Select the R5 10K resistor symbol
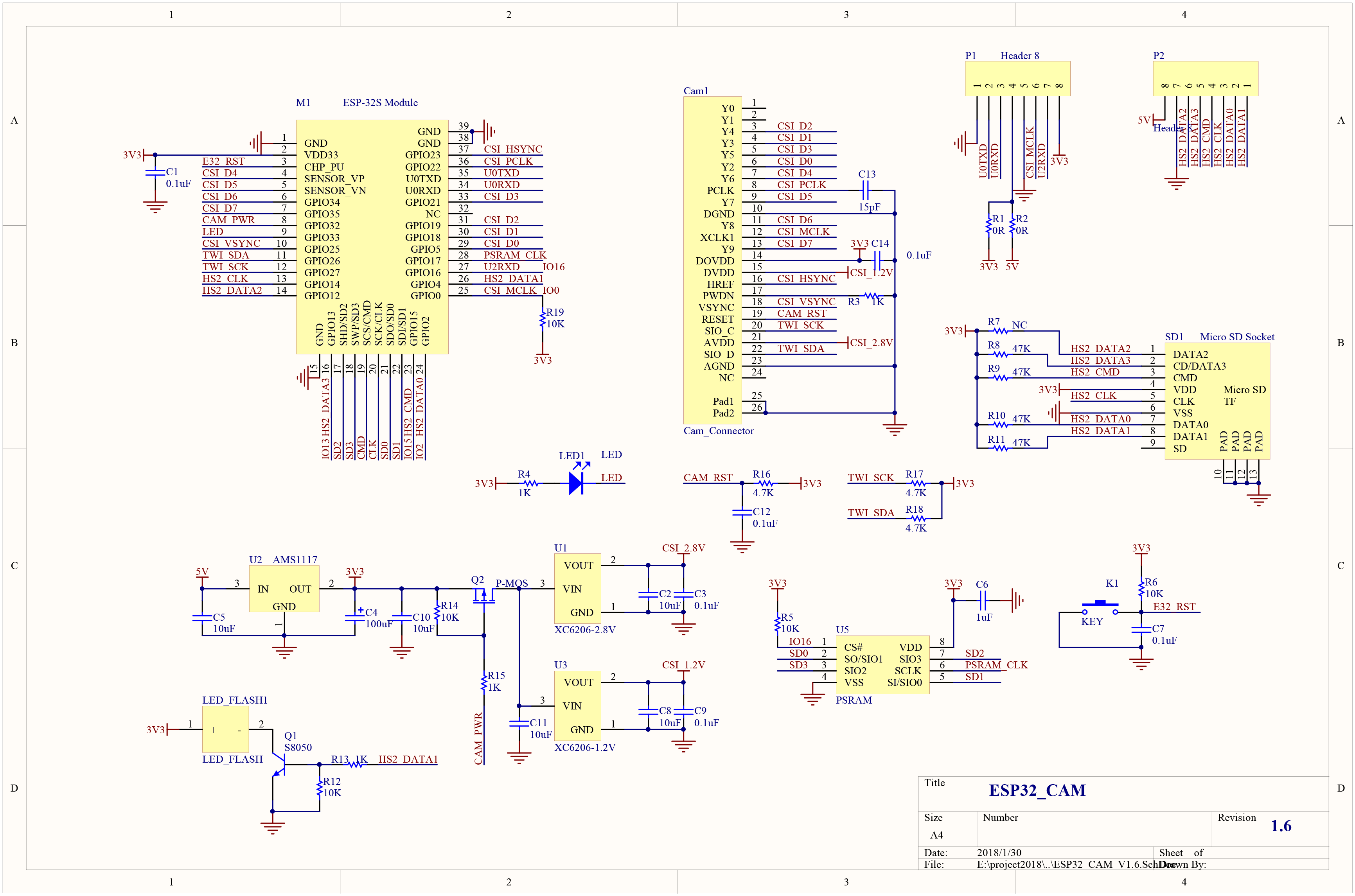This screenshot has width=1355, height=896. tap(777, 623)
